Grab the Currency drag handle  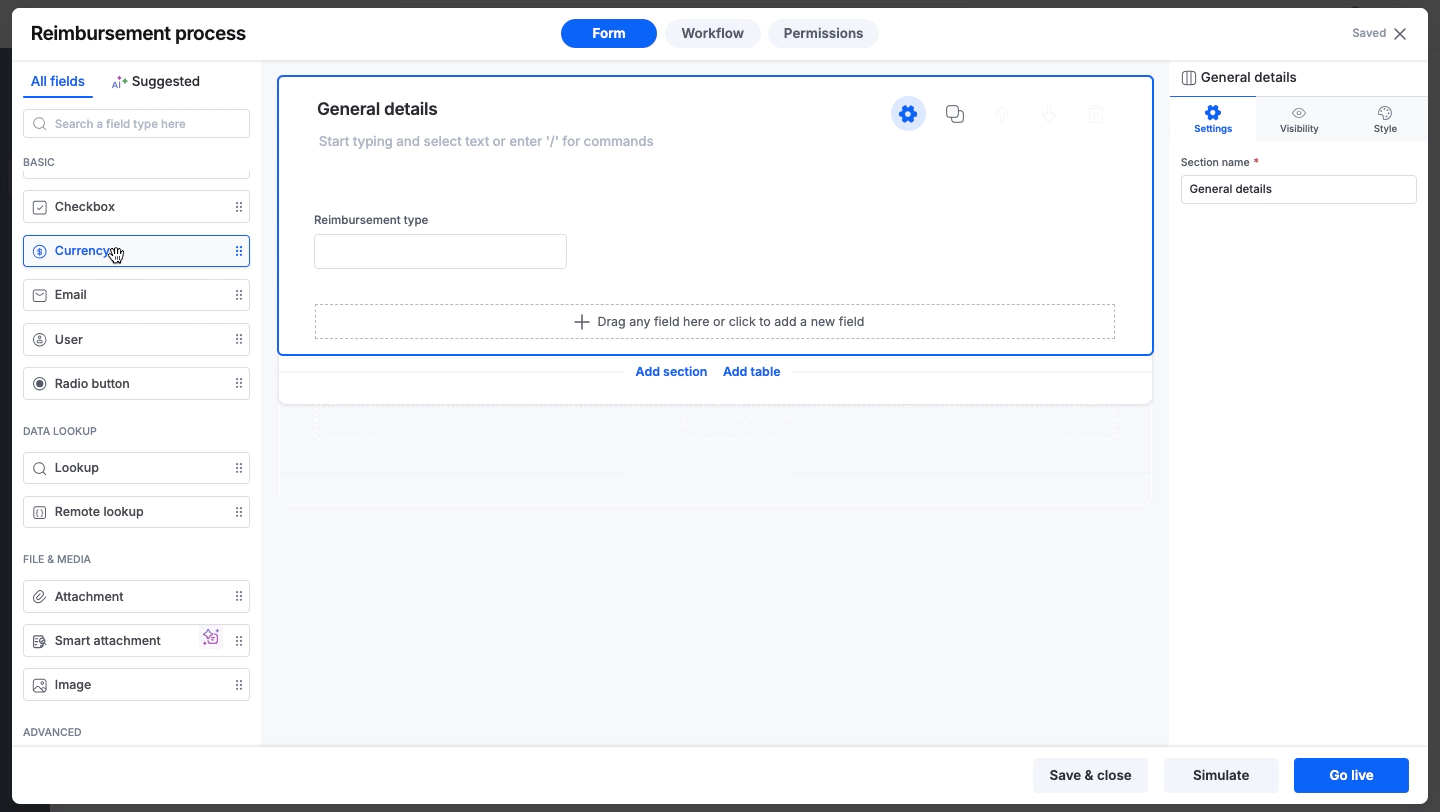(x=239, y=251)
